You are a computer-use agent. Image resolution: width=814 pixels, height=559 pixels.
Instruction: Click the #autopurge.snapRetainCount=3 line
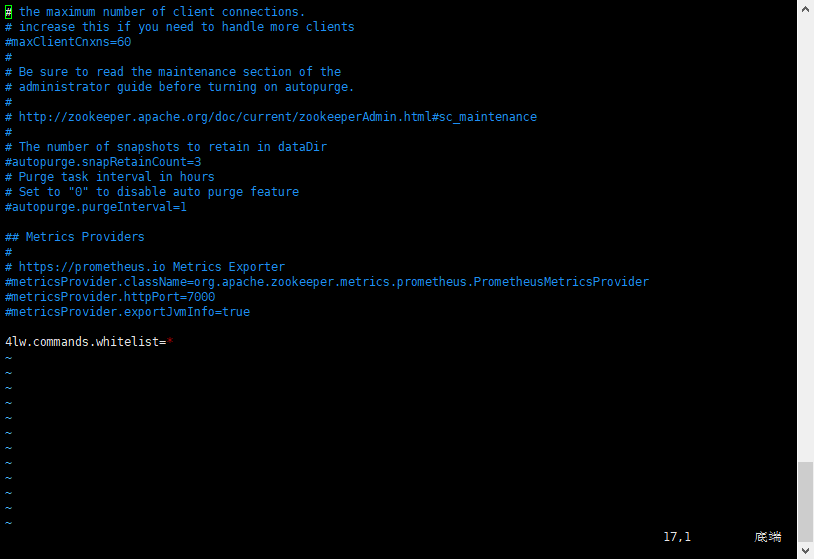coord(103,162)
